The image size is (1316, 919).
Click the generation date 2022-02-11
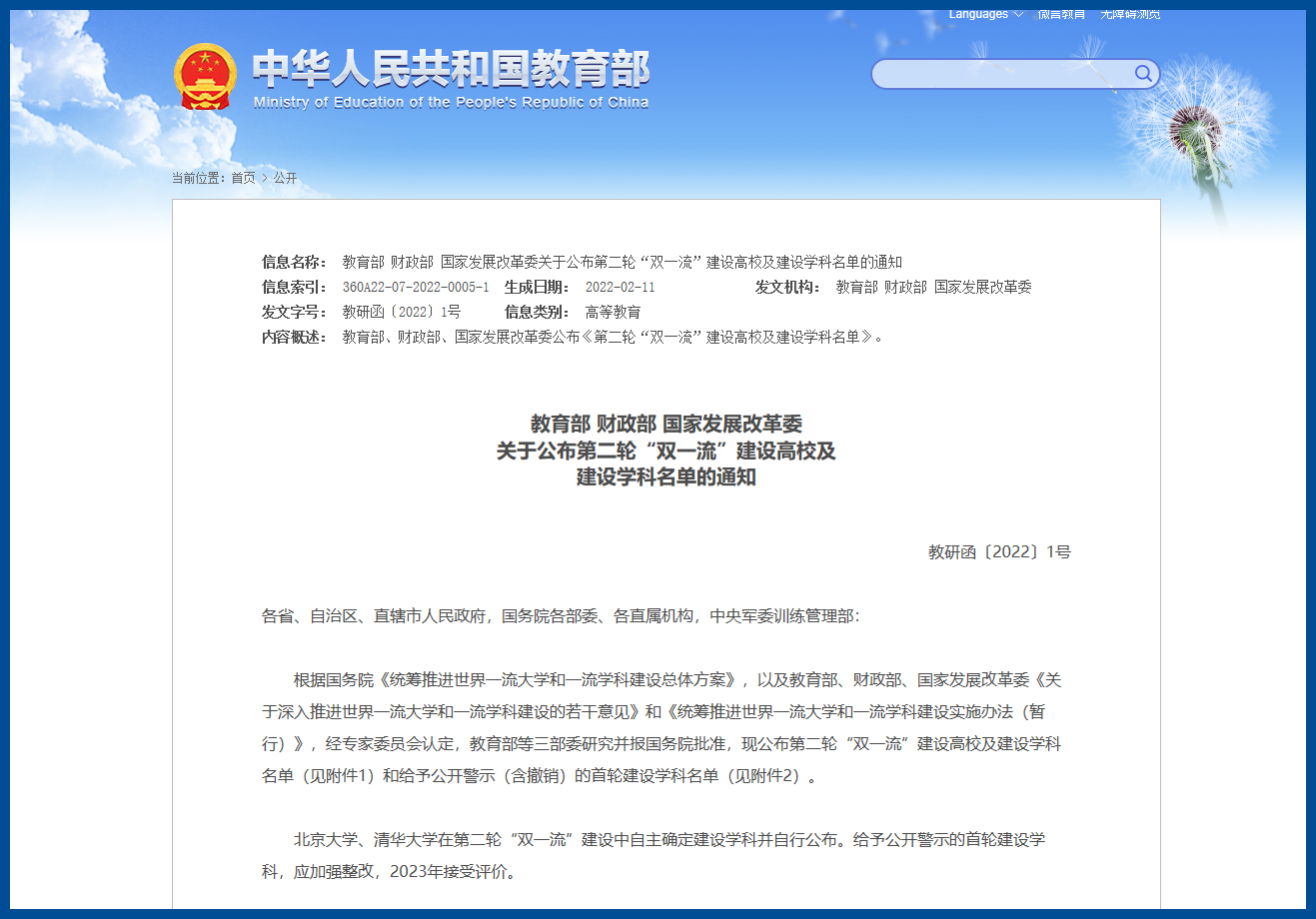[620, 288]
